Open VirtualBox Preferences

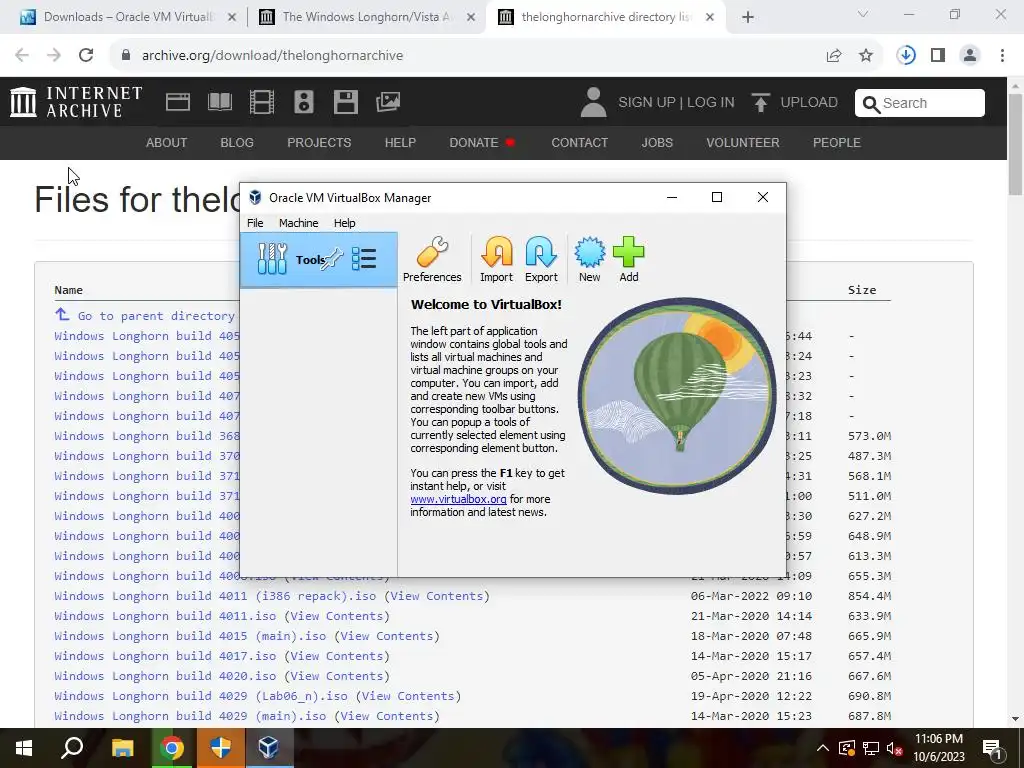coord(432,259)
